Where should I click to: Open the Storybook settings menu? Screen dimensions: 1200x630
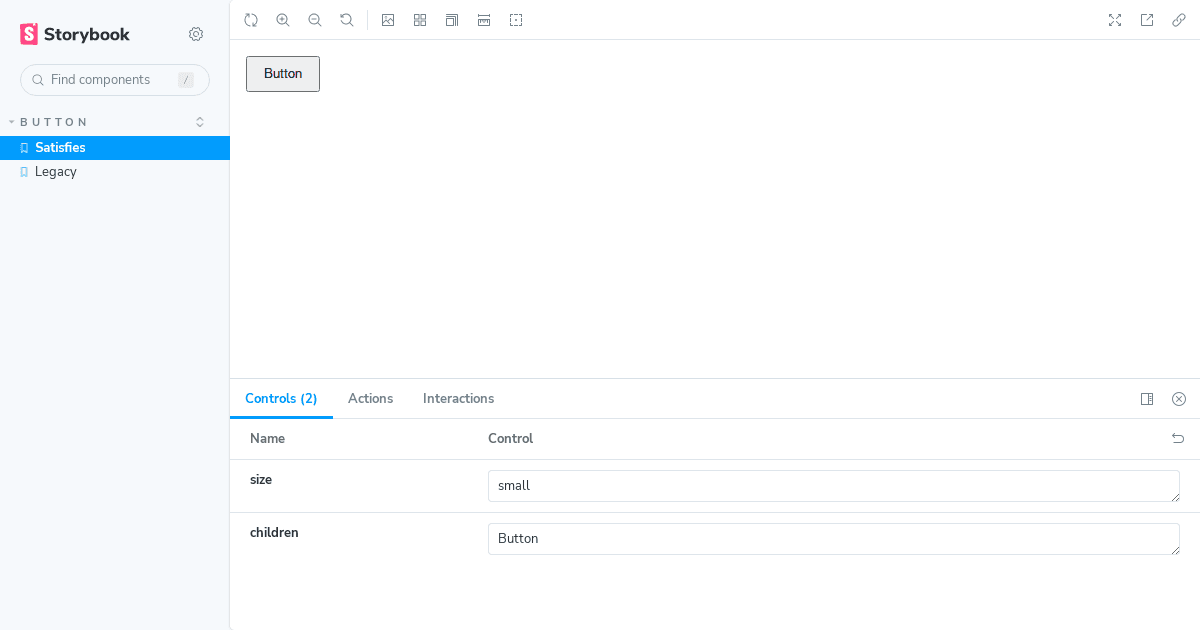[x=196, y=33]
